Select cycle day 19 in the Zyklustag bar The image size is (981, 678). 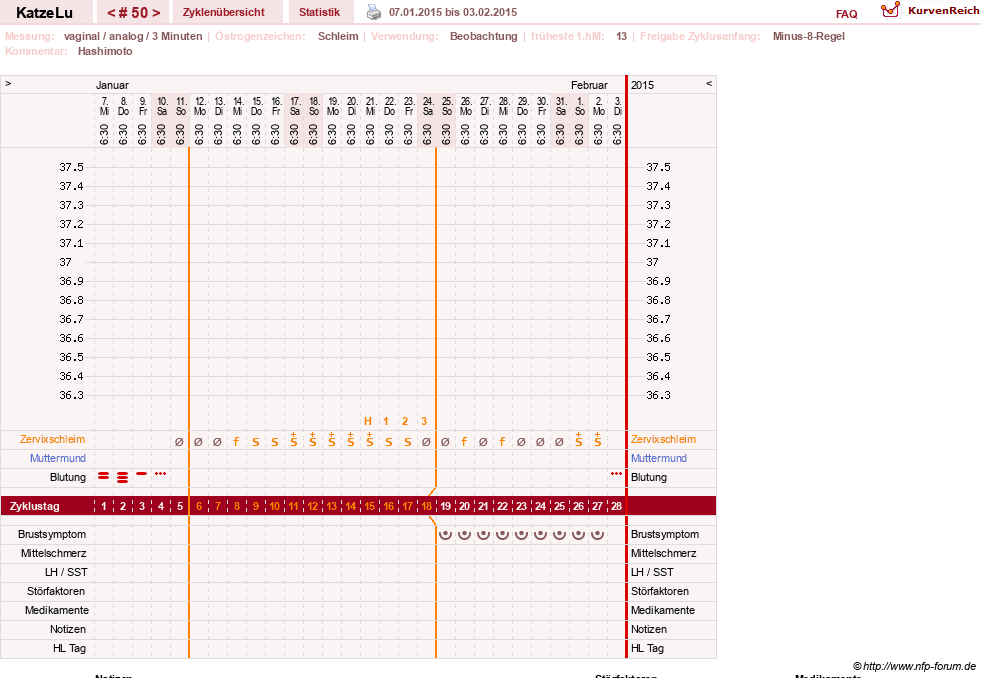(445, 506)
